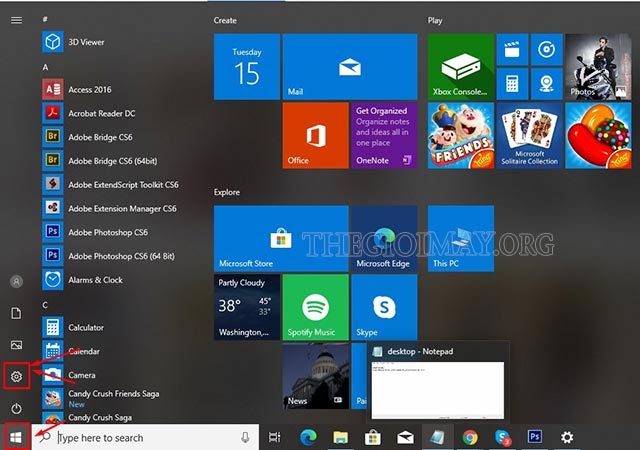Open the Xbox Console Companion tile

point(461,66)
